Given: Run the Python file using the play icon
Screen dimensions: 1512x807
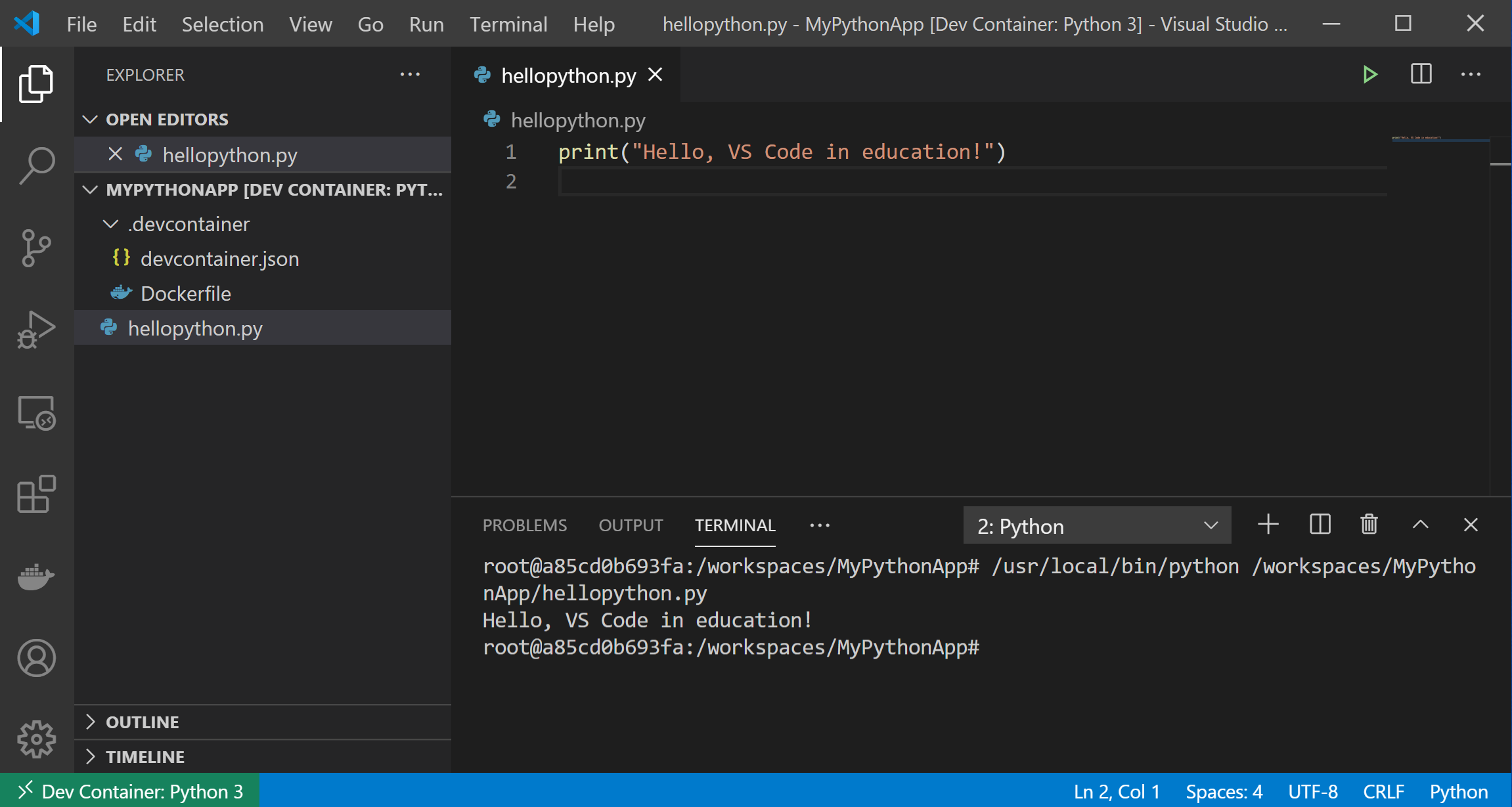Looking at the screenshot, I should pyautogui.click(x=1369, y=74).
